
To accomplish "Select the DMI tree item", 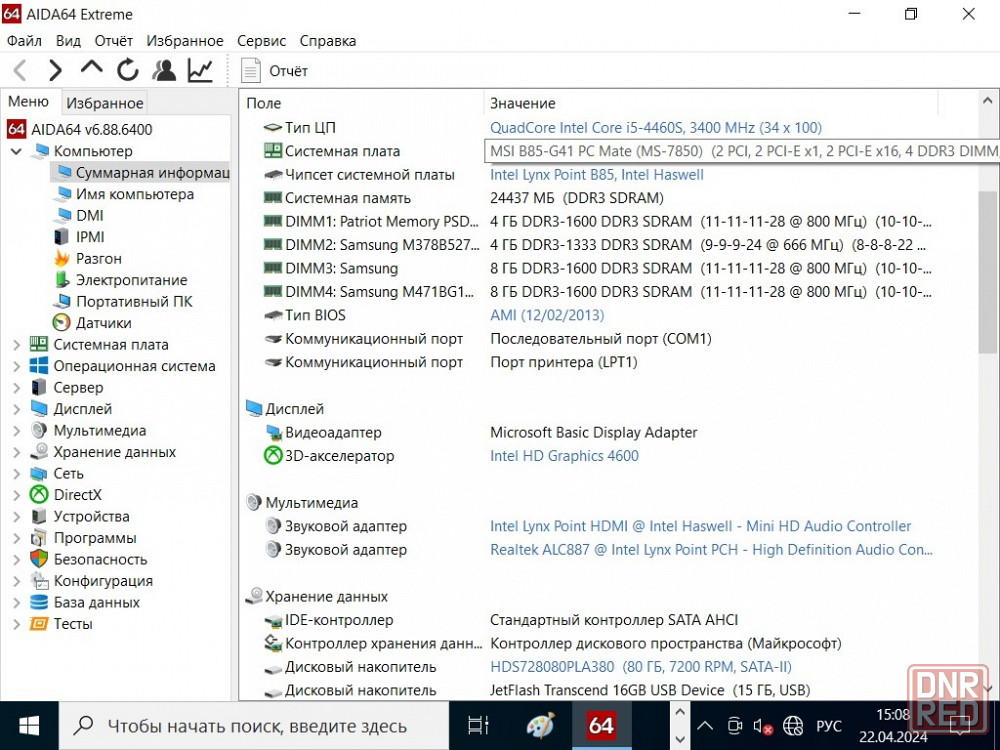I will (x=89, y=216).
